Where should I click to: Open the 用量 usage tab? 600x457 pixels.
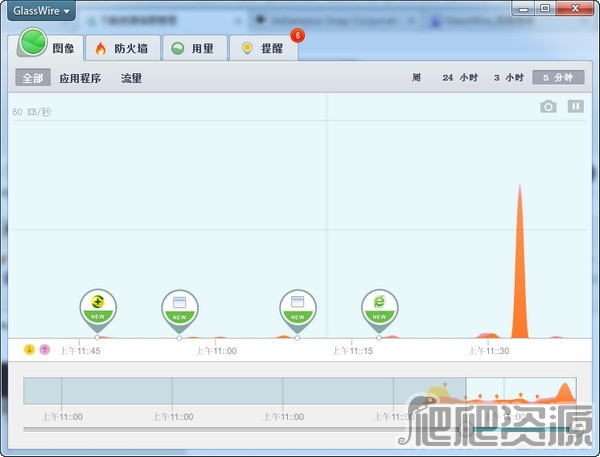click(192, 48)
